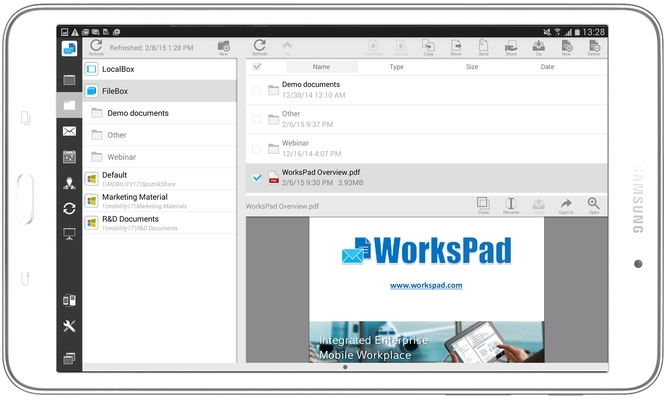
Task: Open the PDF with the magnifier Open icon
Action: pyautogui.click(x=594, y=206)
